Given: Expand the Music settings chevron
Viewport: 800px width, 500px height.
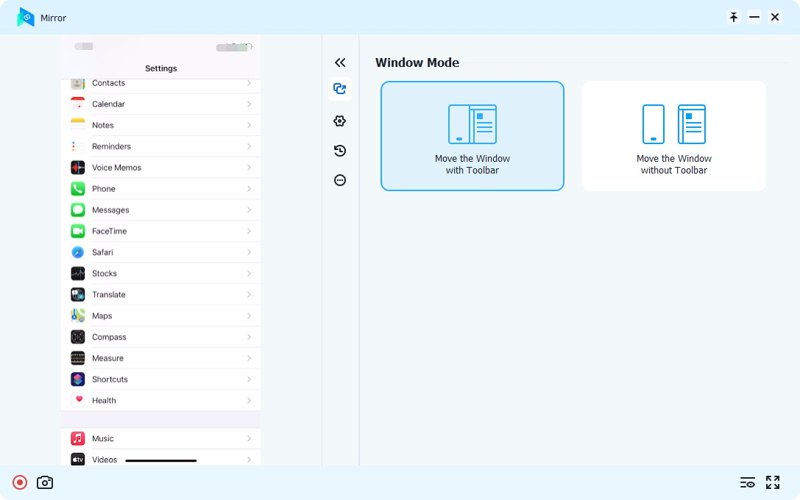Looking at the screenshot, I should point(249,438).
